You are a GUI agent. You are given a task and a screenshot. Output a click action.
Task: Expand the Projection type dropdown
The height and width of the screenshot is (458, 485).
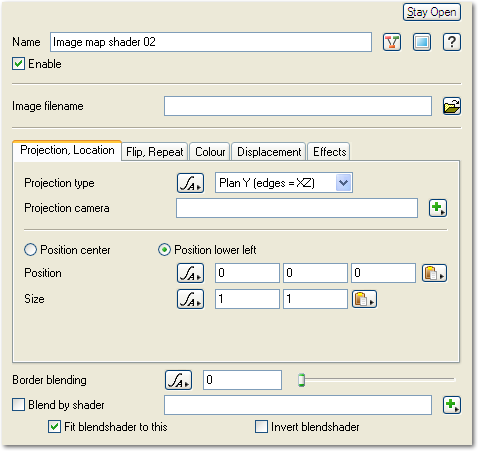point(343,183)
